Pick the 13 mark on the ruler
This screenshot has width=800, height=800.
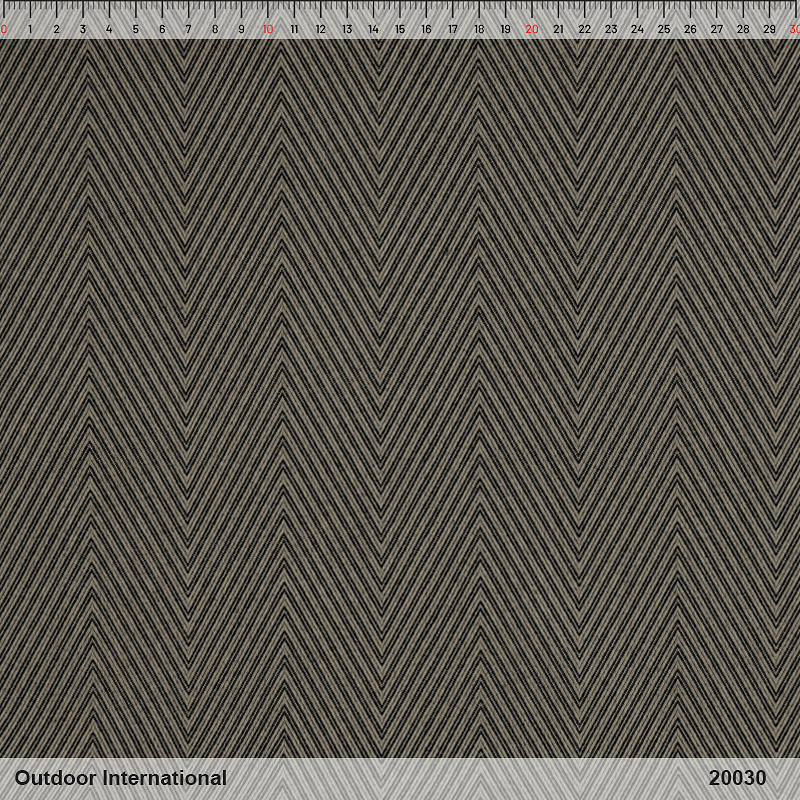pos(346,30)
